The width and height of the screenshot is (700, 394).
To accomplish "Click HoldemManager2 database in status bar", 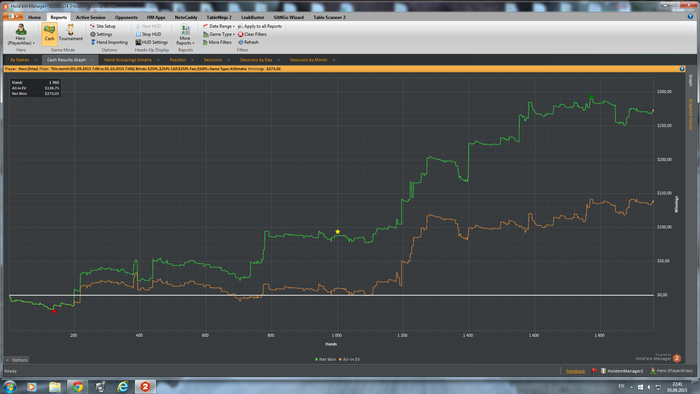I will 622,371.
